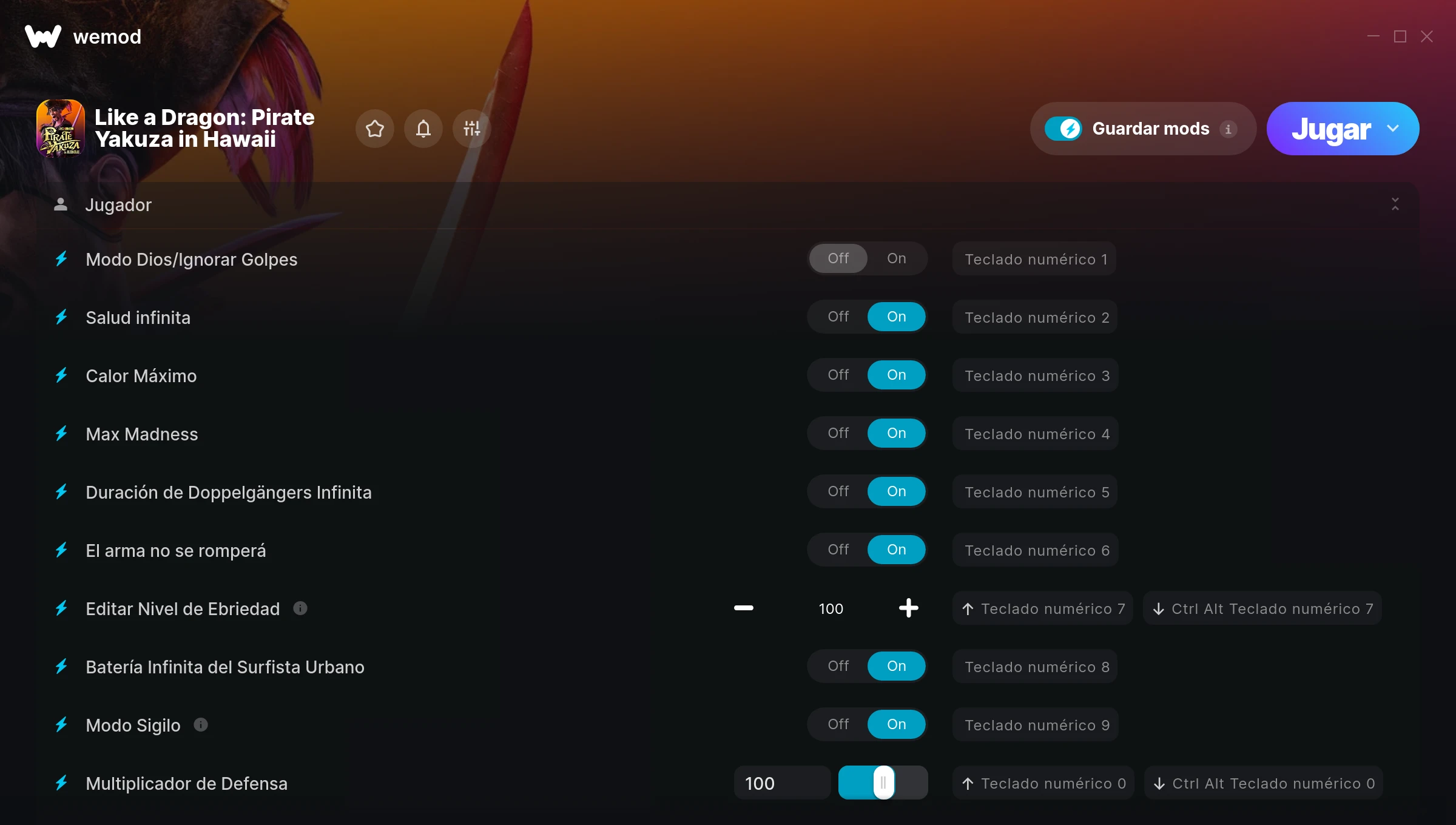Collapse the Jugador category section
Screen dimensions: 1456x825
[1395, 204]
